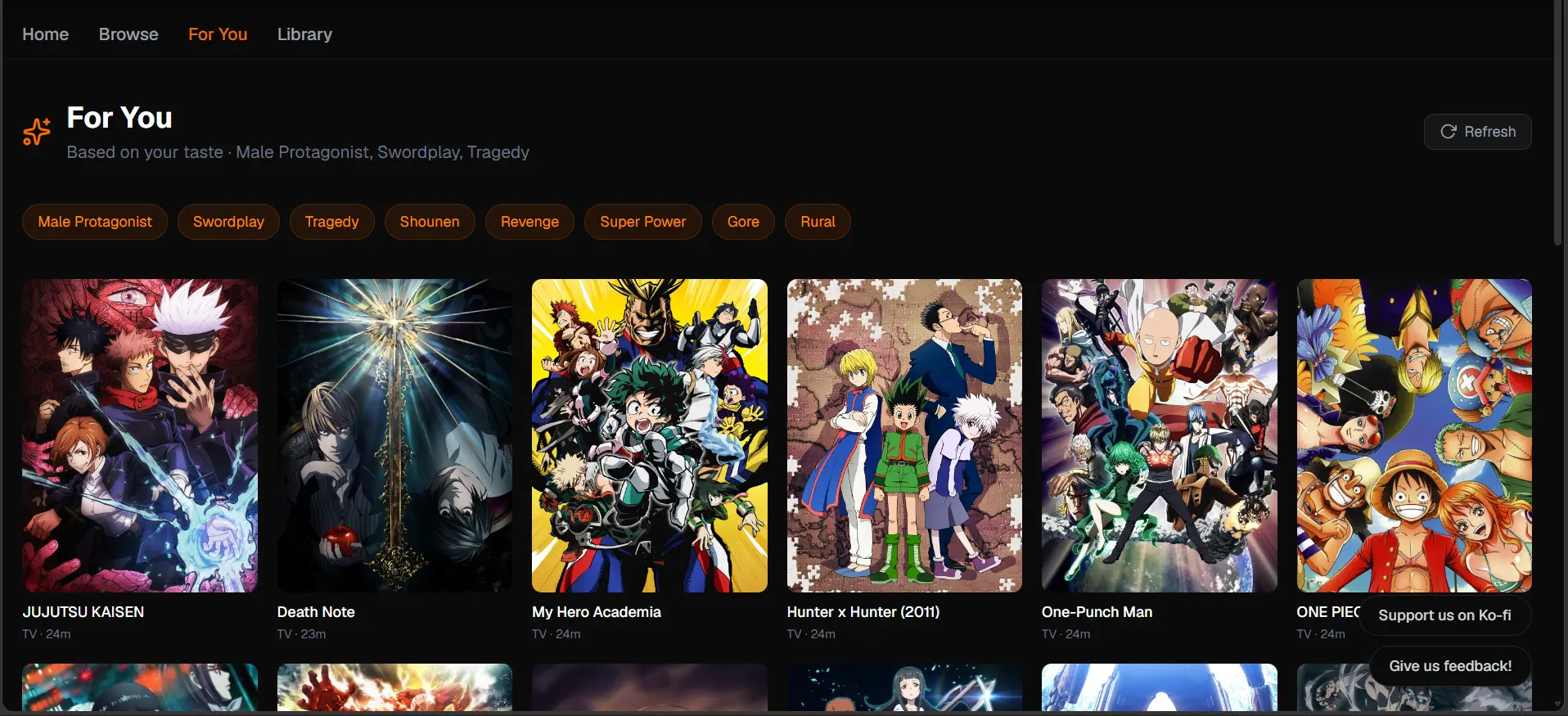1568x716 pixels.
Task: Click the Hunter x Hunter (2011) title
Action: coord(863,612)
